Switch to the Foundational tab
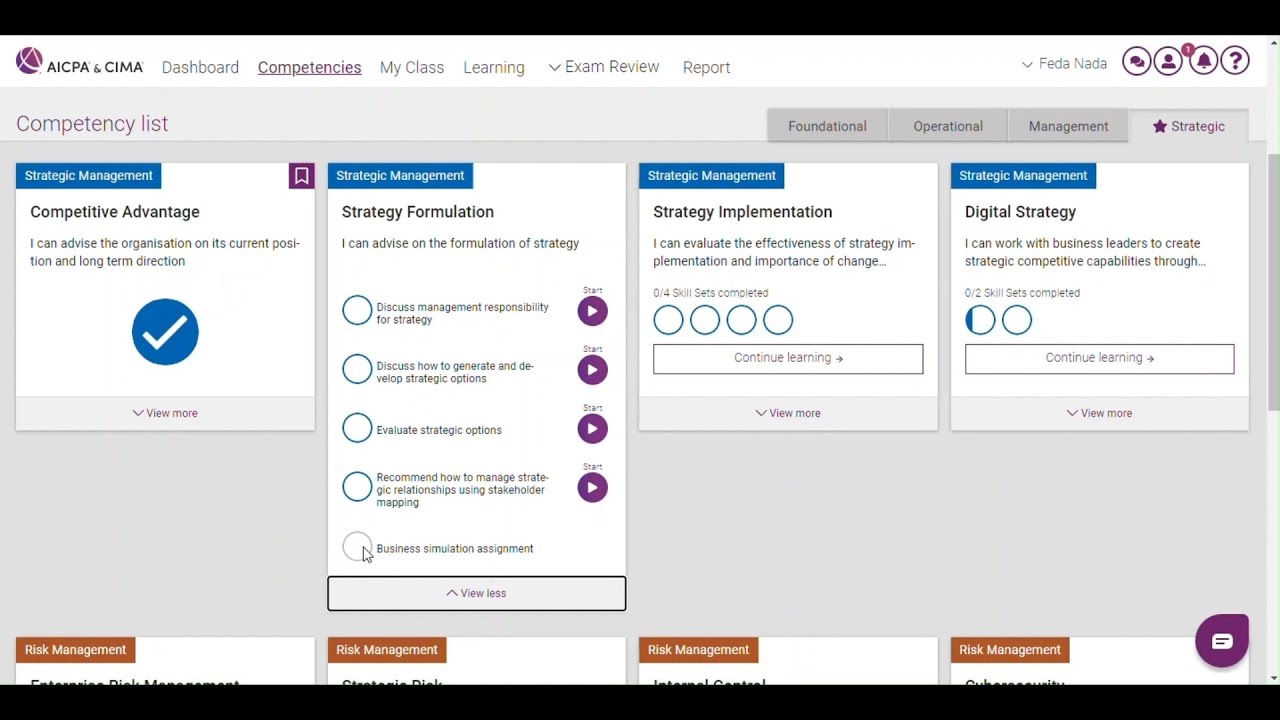1280x720 pixels. [827, 126]
